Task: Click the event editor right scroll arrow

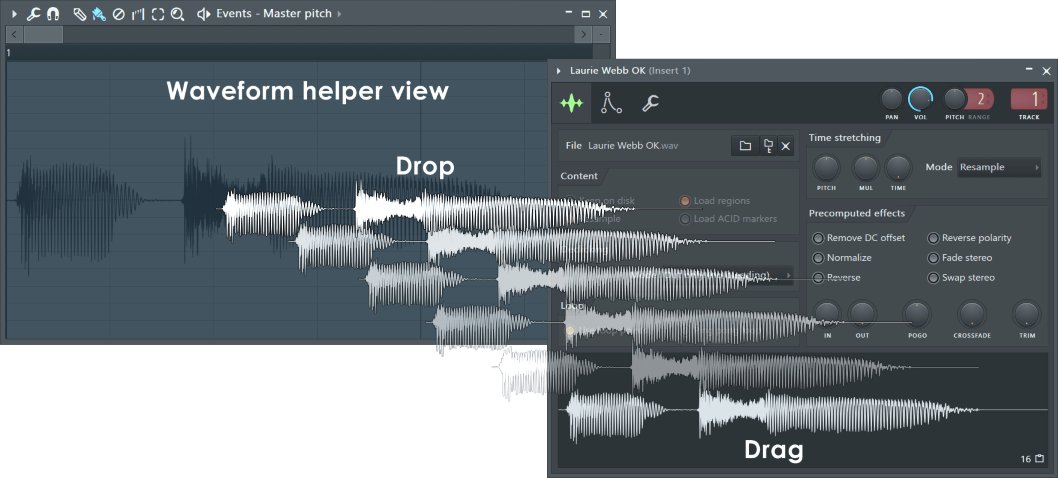Action: click(582, 34)
